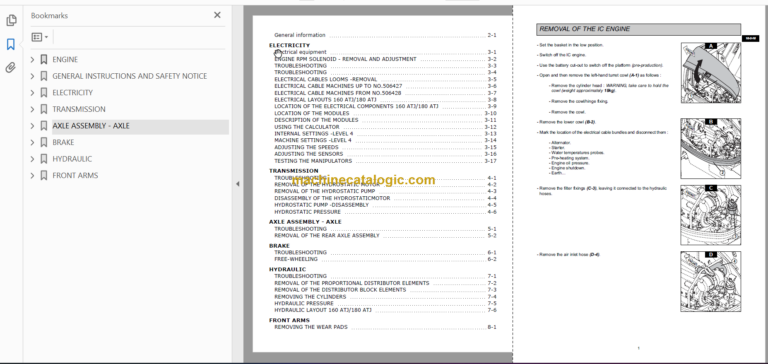Click 'DISASSEMBLY OF THE HYDROSTATICMOTOR' entry
This screenshot has width=768, height=364.
(332, 198)
